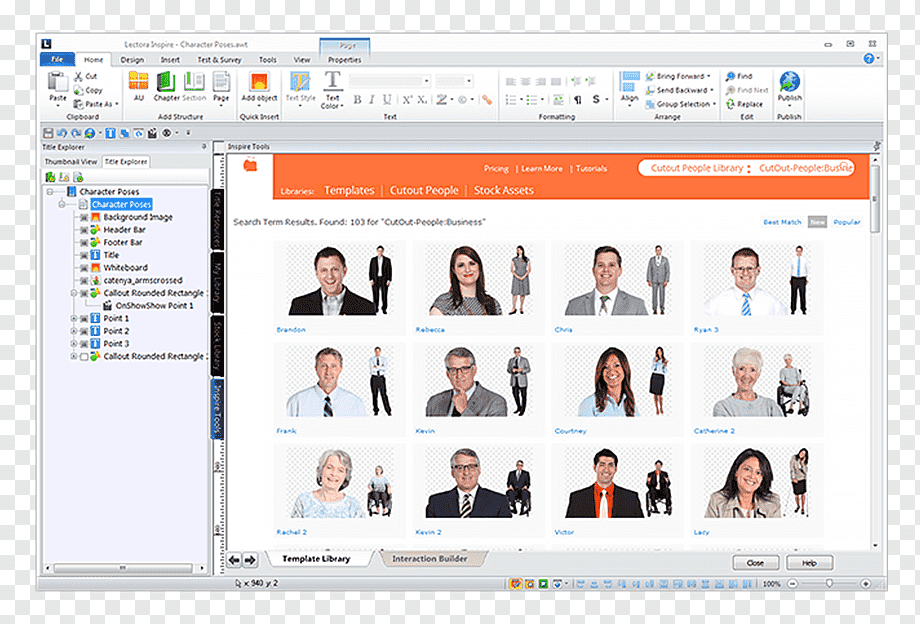Click the zoom out minus button
Viewport: 920px width, 624px height.
(x=792, y=584)
